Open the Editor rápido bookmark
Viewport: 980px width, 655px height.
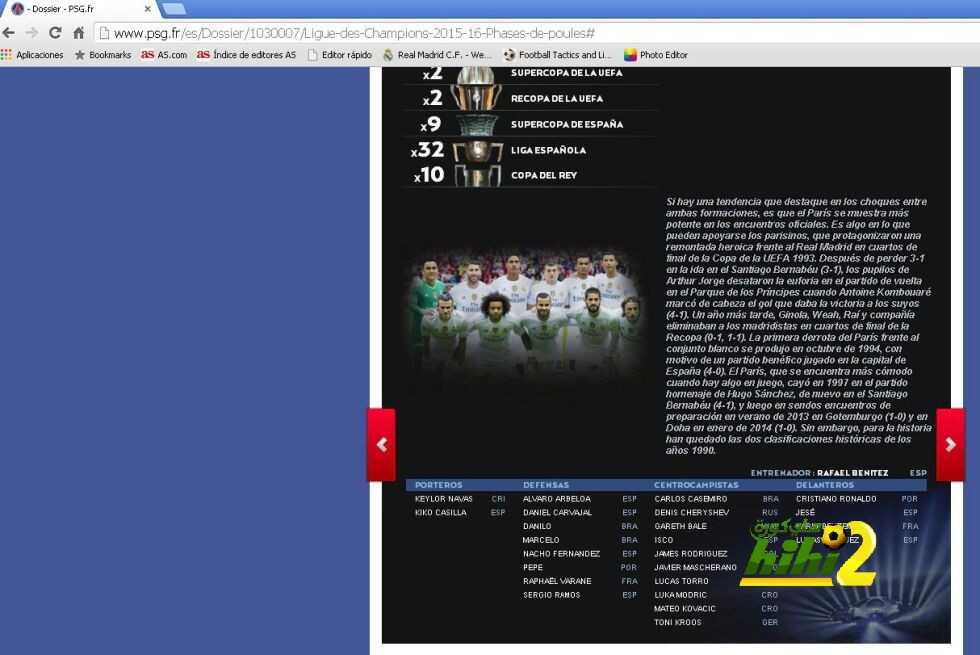[340, 55]
